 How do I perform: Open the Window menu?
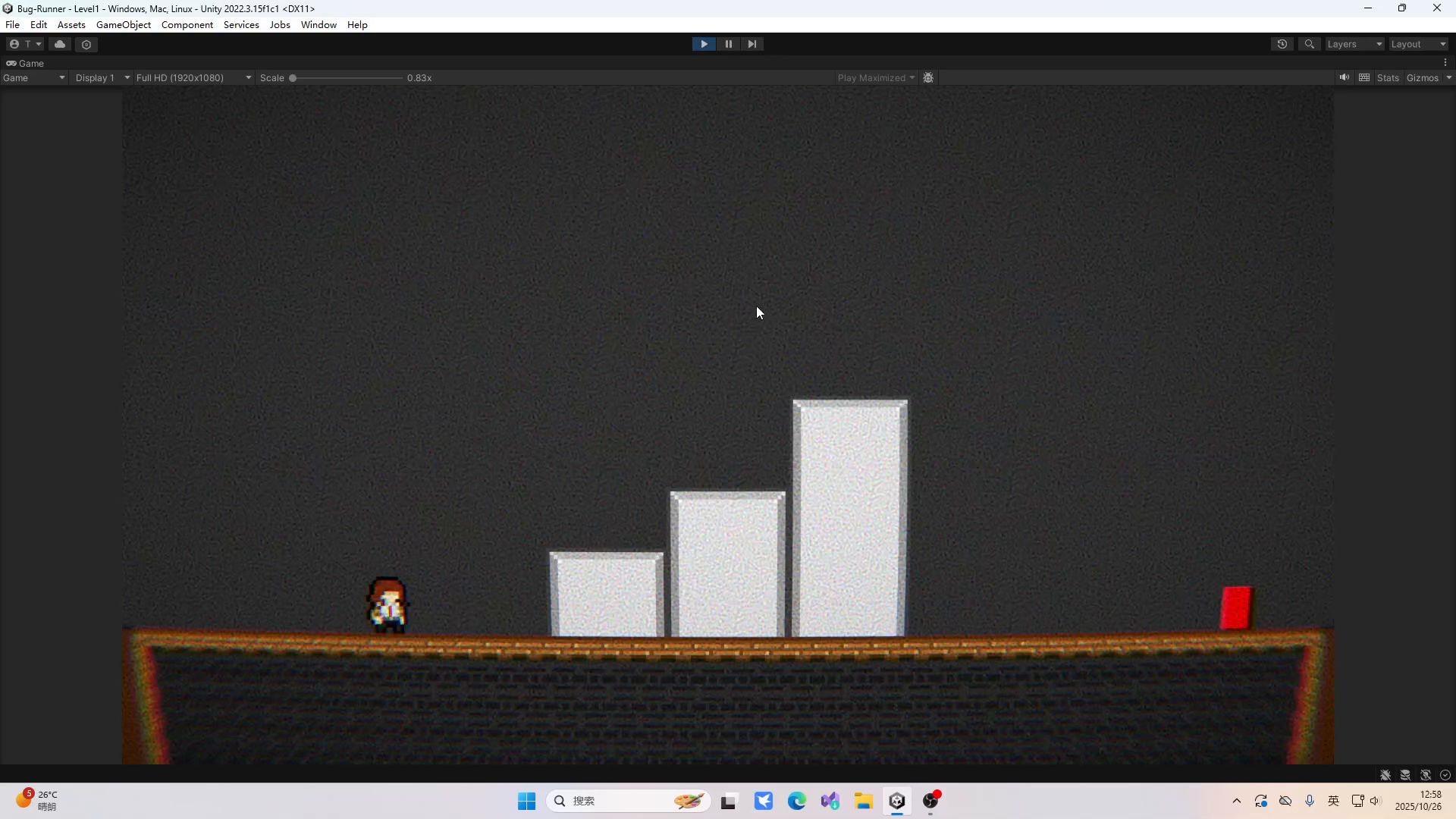pyautogui.click(x=318, y=24)
